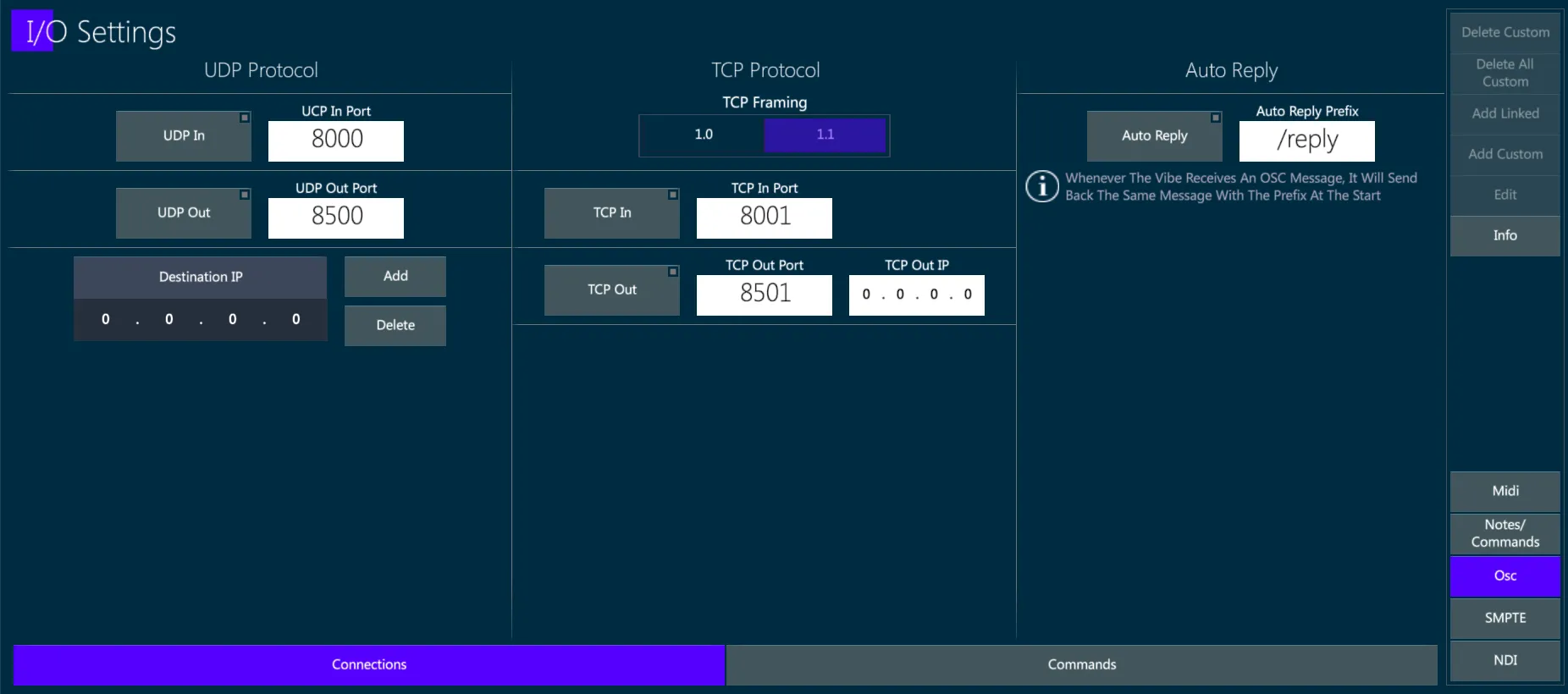Open the Midi settings page

pyautogui.click(x=1505, y=491)
